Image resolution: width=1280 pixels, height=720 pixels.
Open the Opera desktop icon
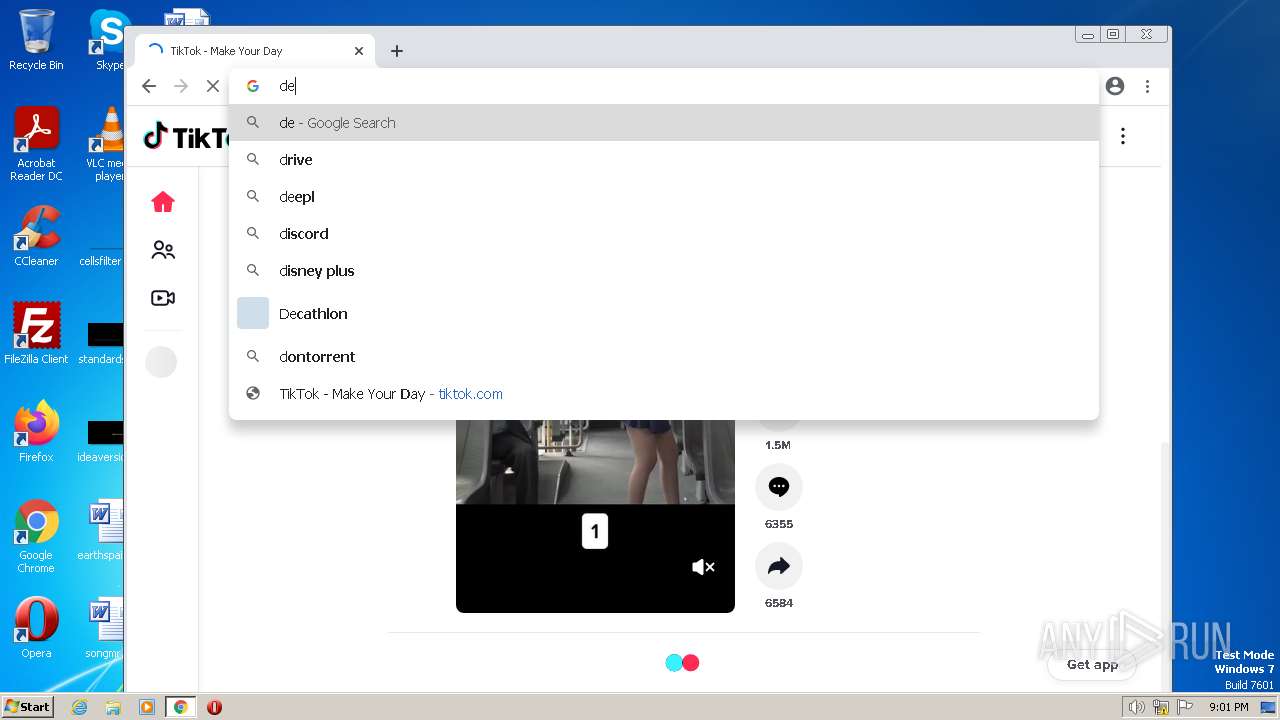coord(36,628)
